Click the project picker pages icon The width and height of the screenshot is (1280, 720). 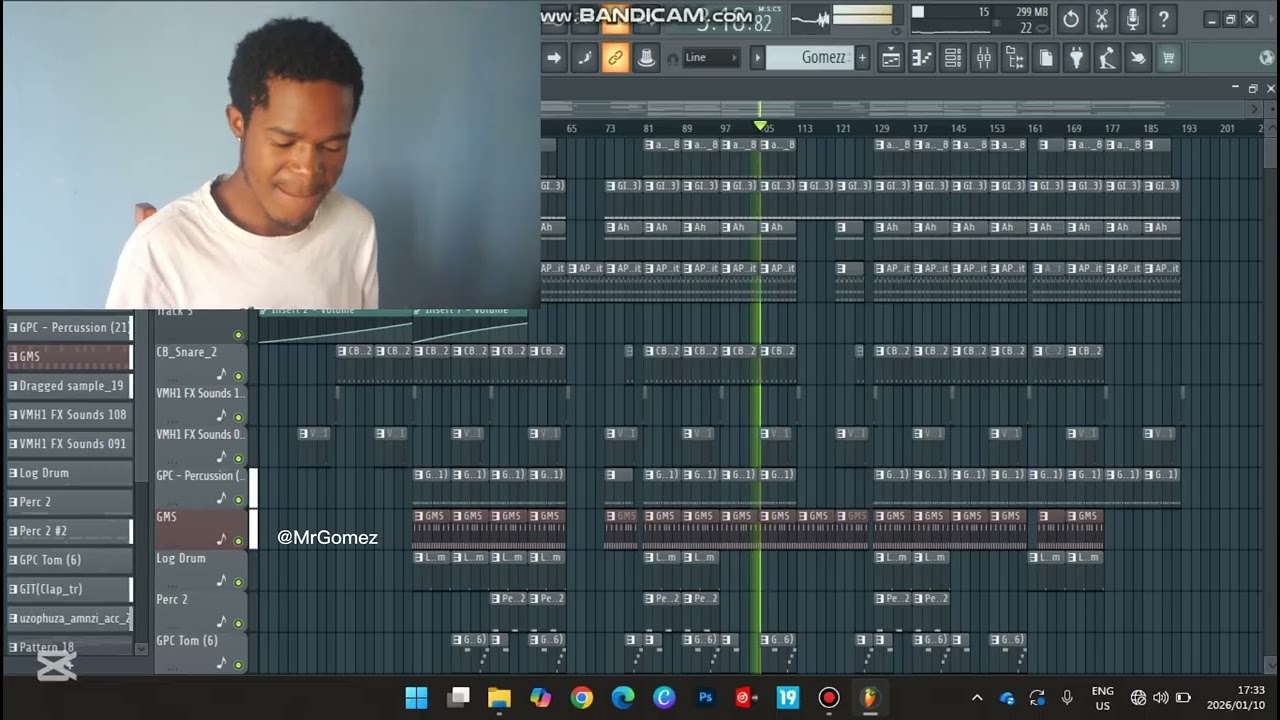1045,58
